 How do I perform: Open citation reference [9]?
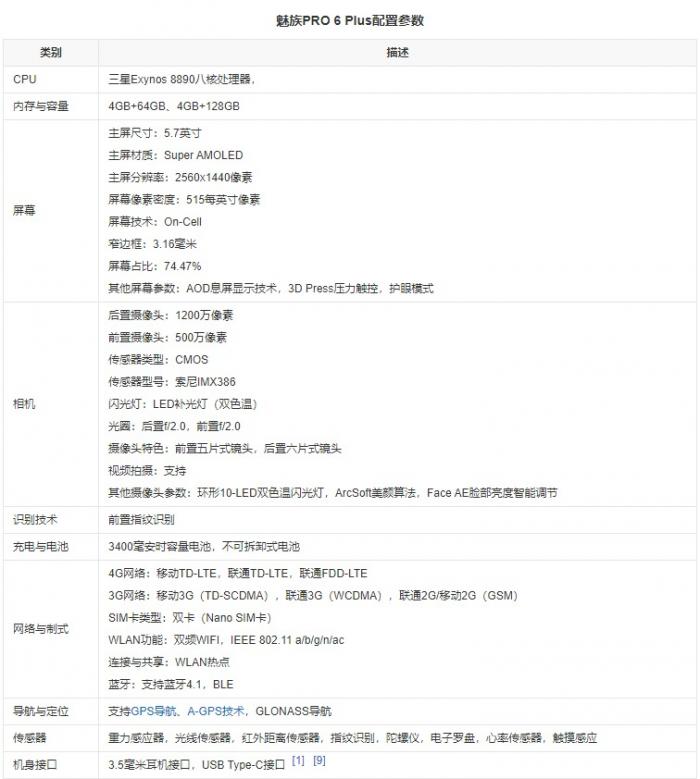pos(319,761)
